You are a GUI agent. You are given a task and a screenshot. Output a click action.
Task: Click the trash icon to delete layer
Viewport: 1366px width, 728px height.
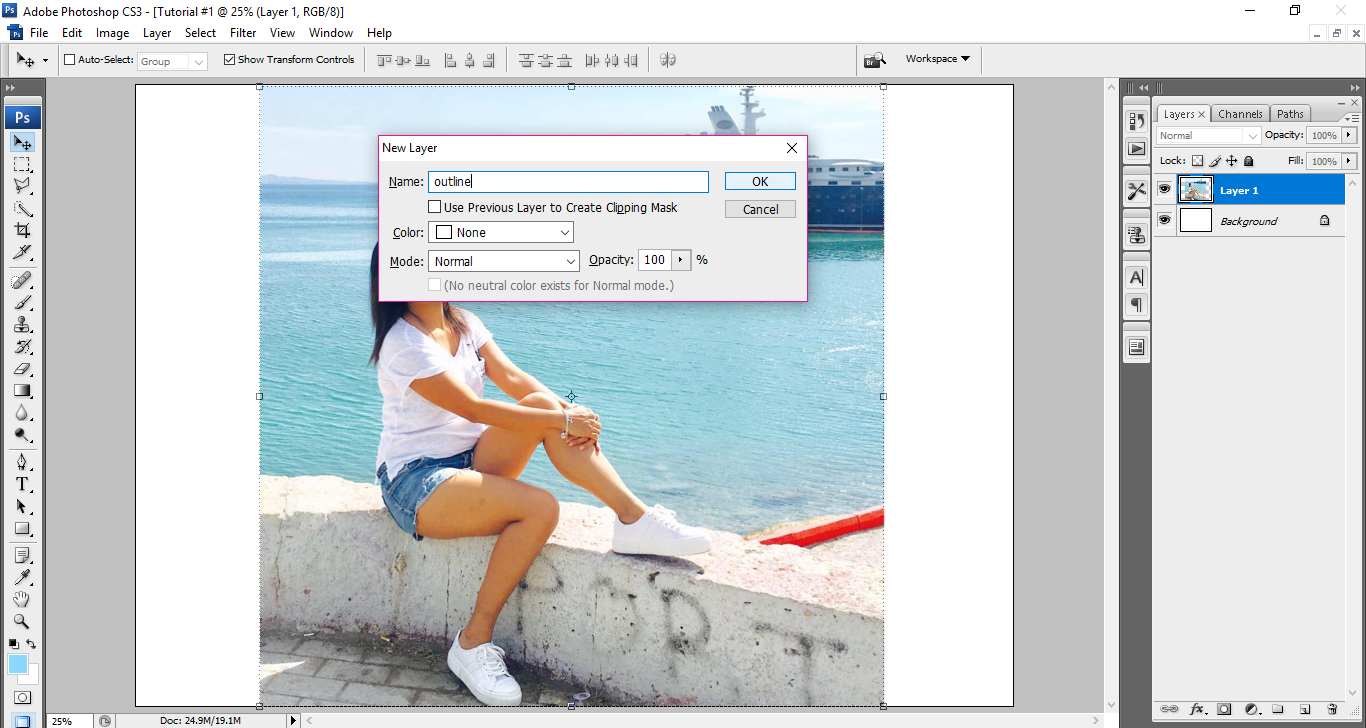(1332, 709)
